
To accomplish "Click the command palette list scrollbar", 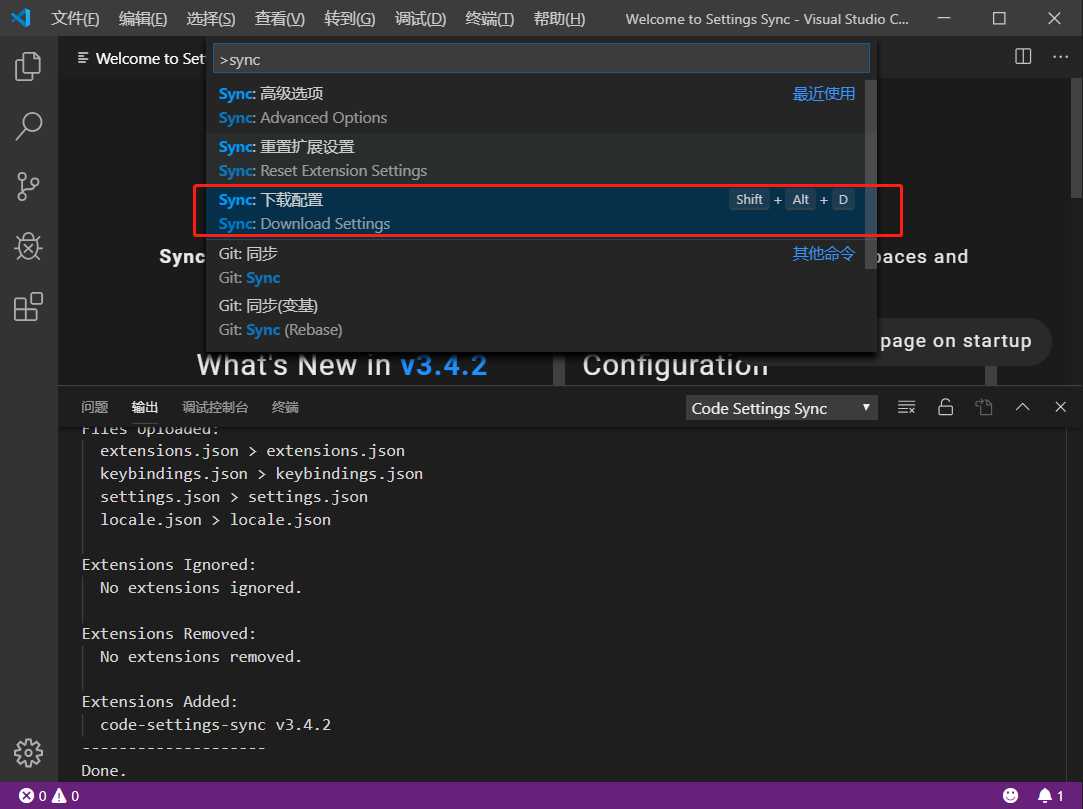I will pyautogui.click(x=870, y=174).
